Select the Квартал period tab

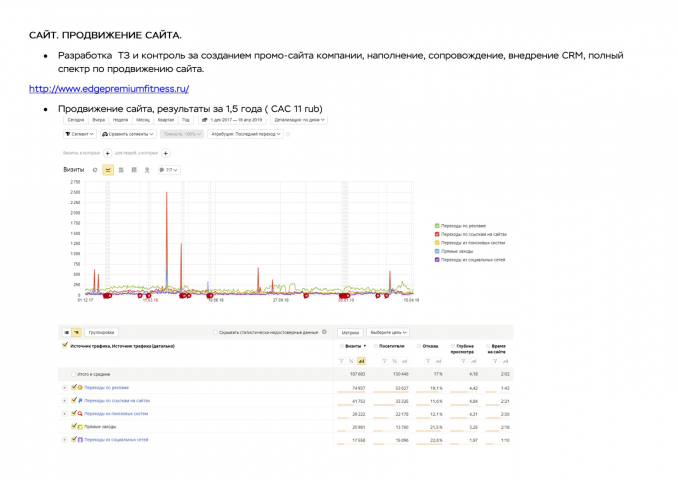(166, 120)
